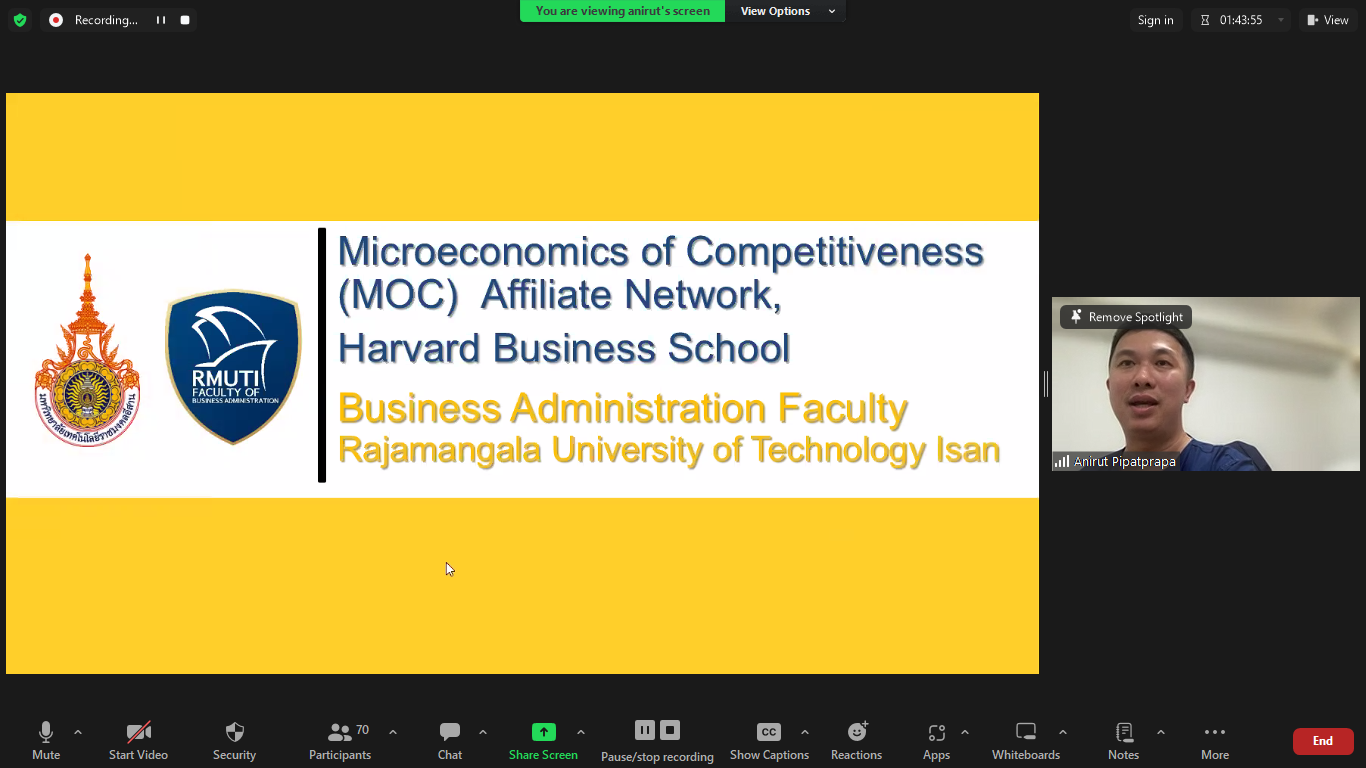Screen dimensions: 1366x768
Task: Stop recording in the bottom toolbar
Action: pyautogui.click(x=670, y=730)
